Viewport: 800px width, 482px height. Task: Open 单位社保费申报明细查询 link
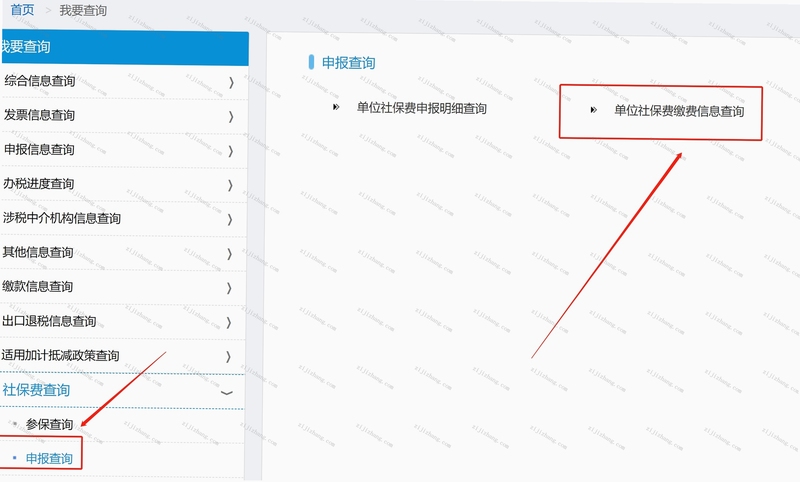[x=421, y=108]
